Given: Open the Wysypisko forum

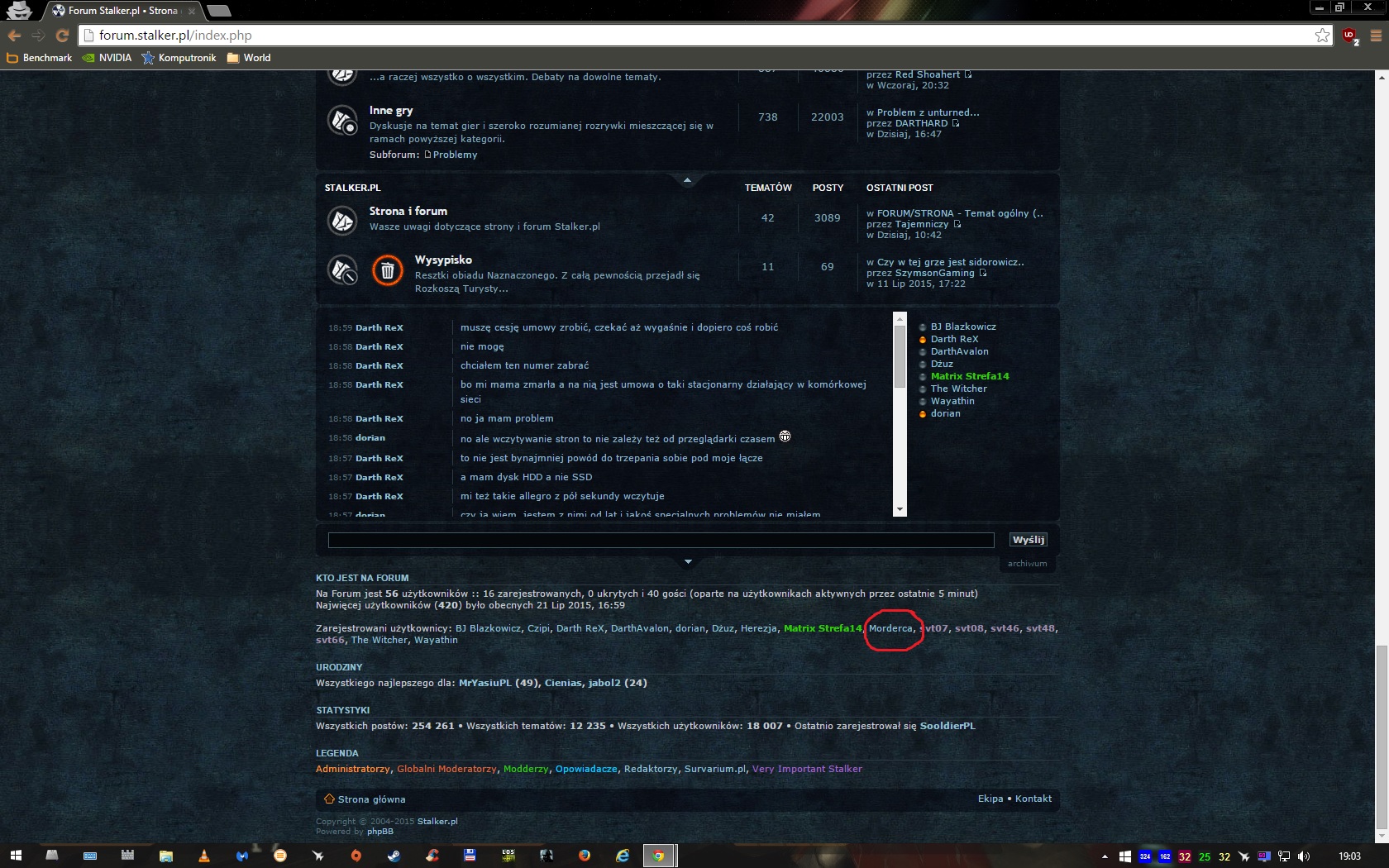Looking at the screenshot, I should tap(443, 260).
